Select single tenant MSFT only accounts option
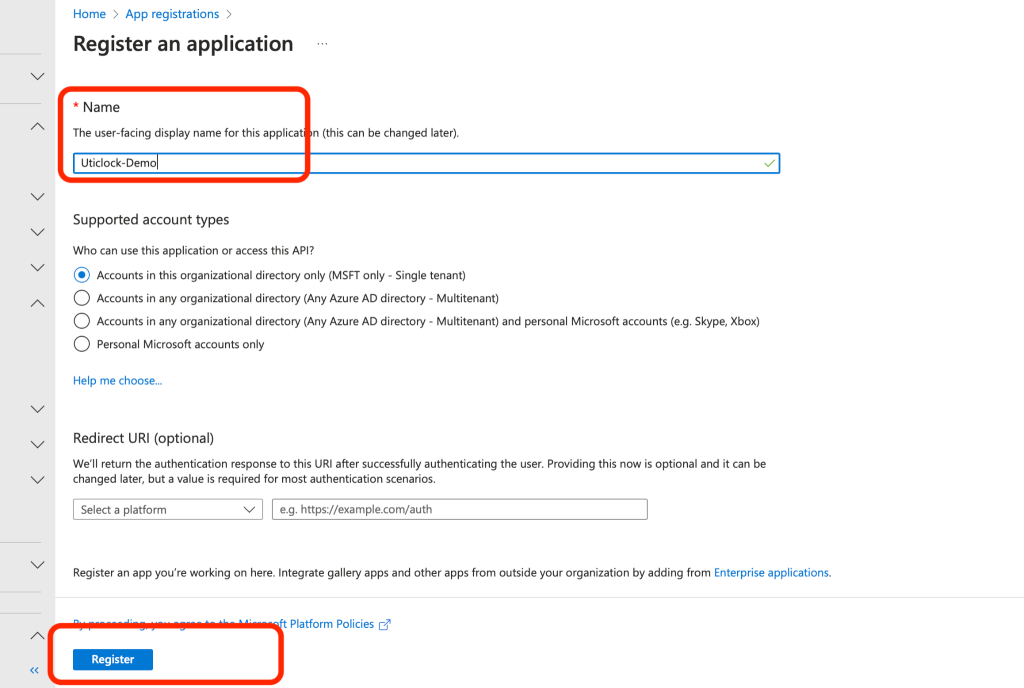The height and width of the screenshot is (688, 1024). tap(82, 275)
